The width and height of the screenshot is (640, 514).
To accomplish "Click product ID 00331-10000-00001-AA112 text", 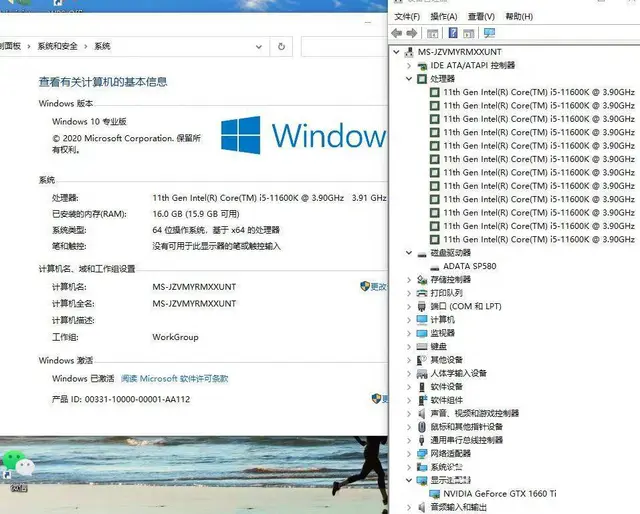I will [x=137, y=399].
